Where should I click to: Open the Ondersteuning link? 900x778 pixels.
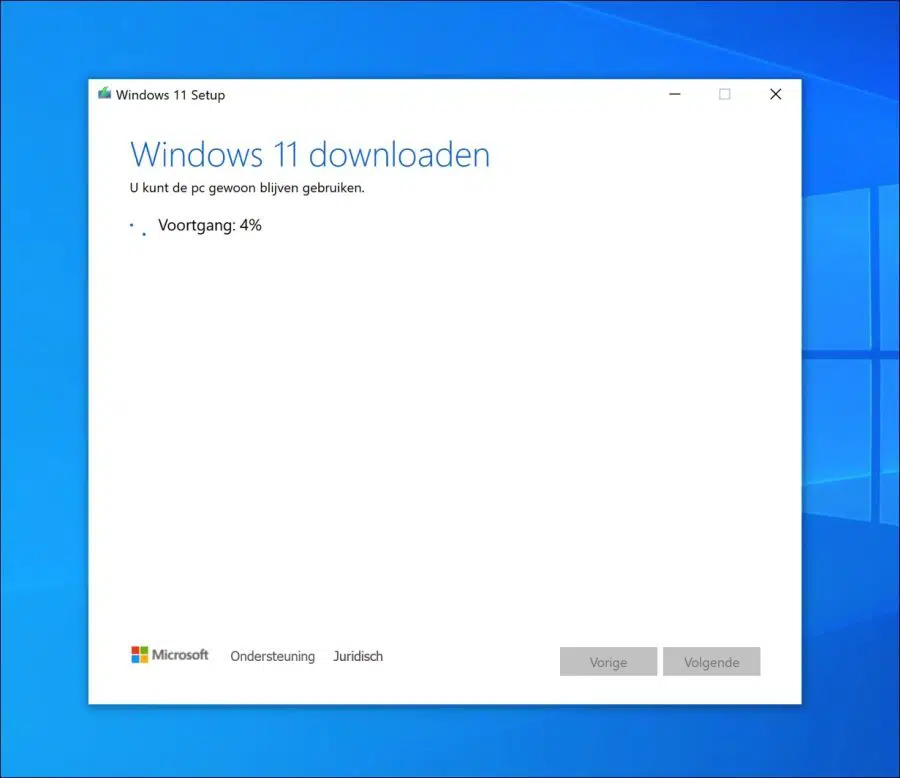pyautogui.click(x=273, y=656)
